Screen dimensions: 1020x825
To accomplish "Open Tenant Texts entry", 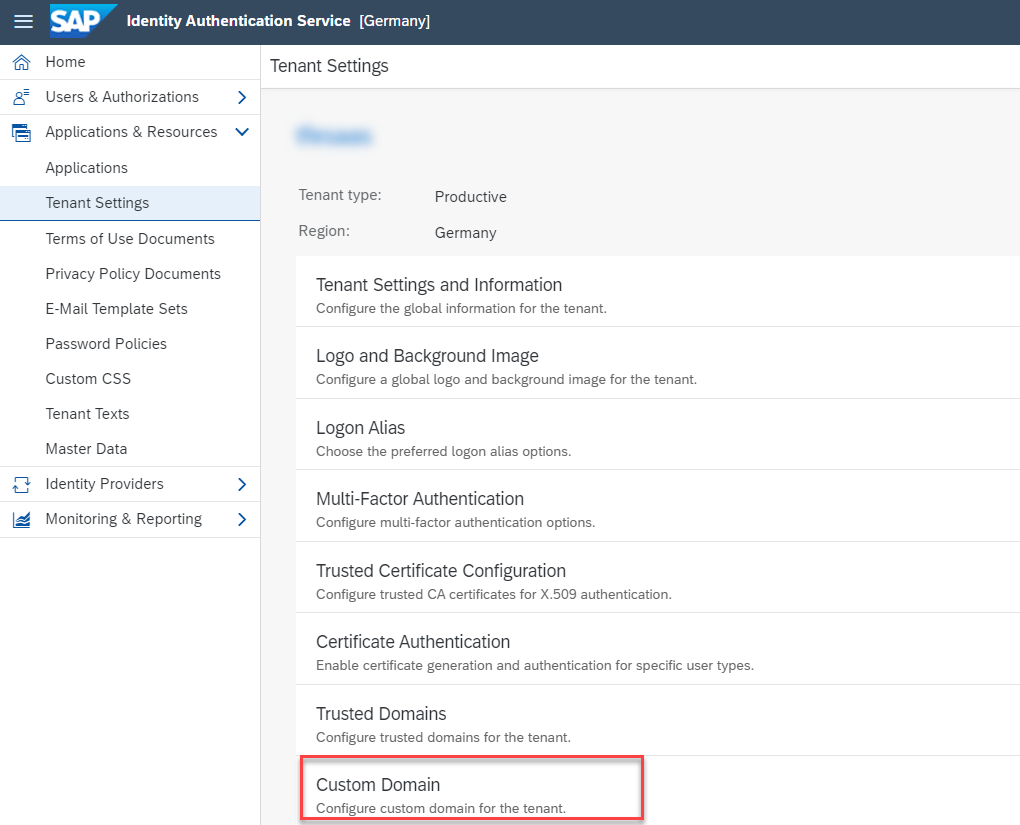I will 130,414.
